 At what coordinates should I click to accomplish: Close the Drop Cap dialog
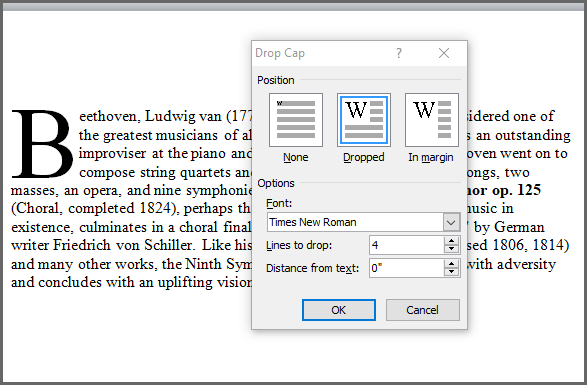[x=444, y=53]
